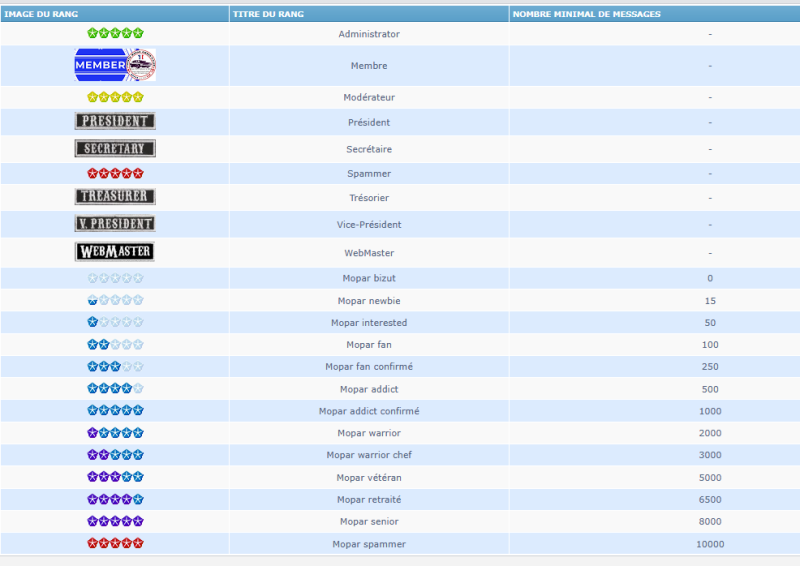Select the 'Mopar warrior' rank title
This screenshot has height=566, width=800.
click(369, 433)
